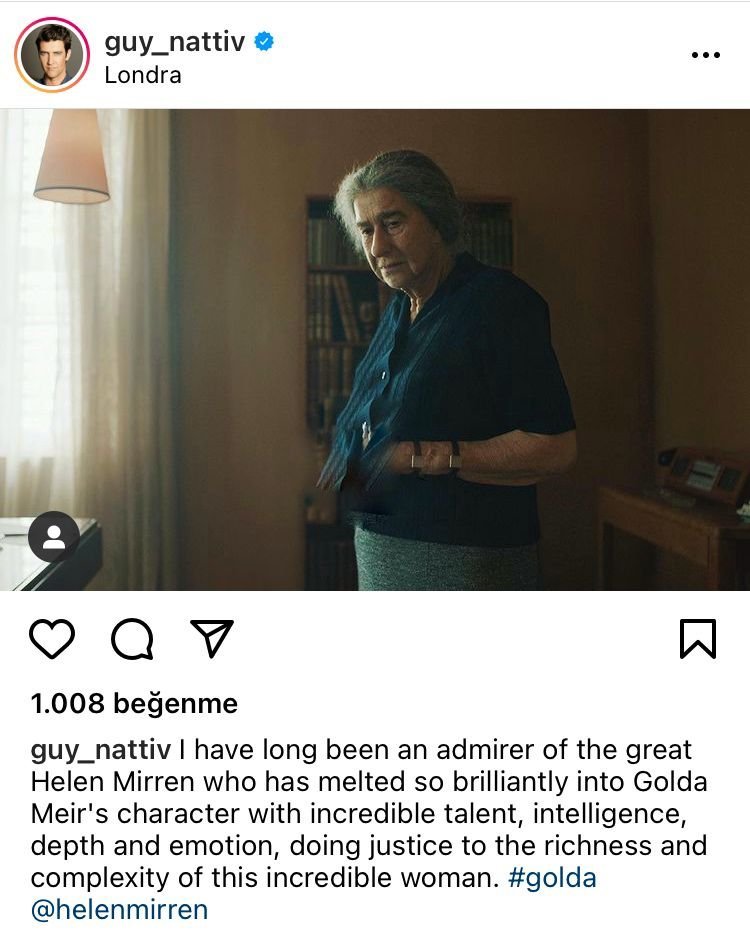Share the post via paper plane icon
The height and width of the screenshot is (935, 750).
tap(211, 638)
